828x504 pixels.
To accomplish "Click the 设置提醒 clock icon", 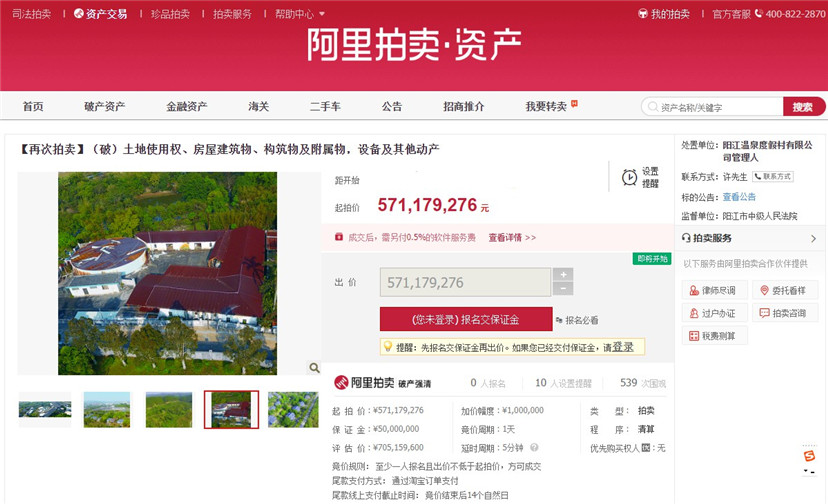I will point(629,178).
